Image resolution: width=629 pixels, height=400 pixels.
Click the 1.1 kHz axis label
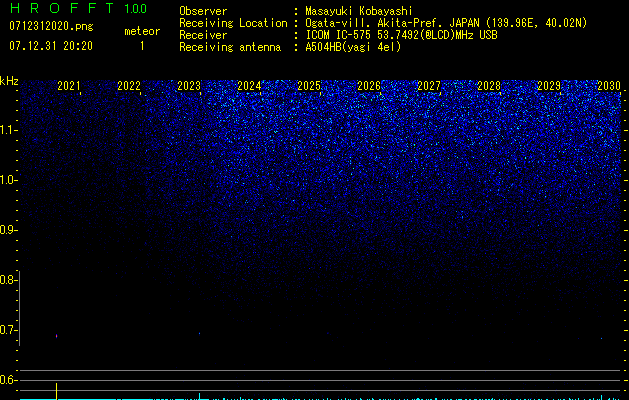8,130
